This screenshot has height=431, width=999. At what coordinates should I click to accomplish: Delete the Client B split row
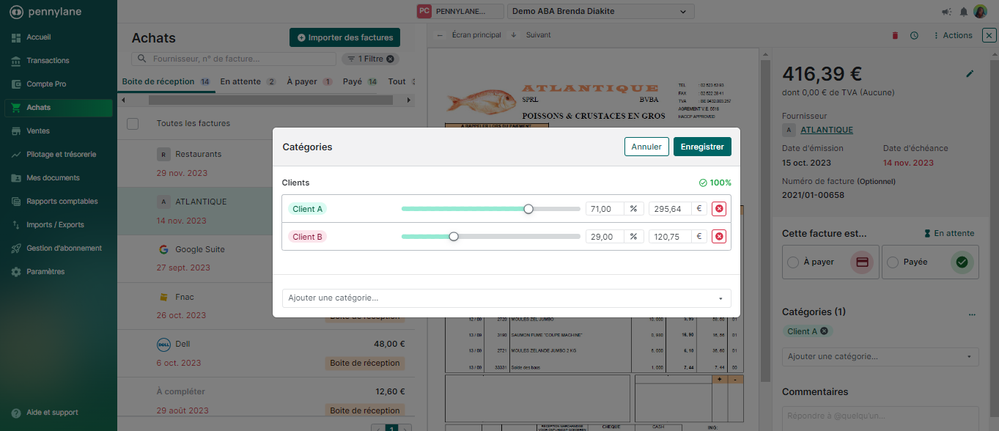[718, 237]
